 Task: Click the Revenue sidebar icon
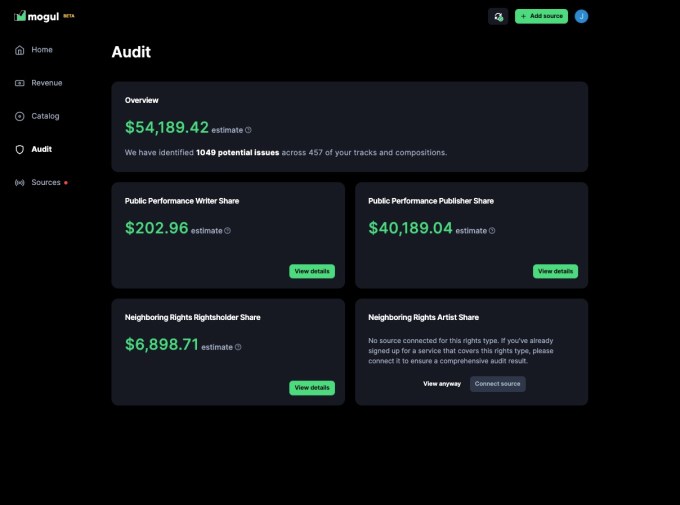(x=20, y=83)
